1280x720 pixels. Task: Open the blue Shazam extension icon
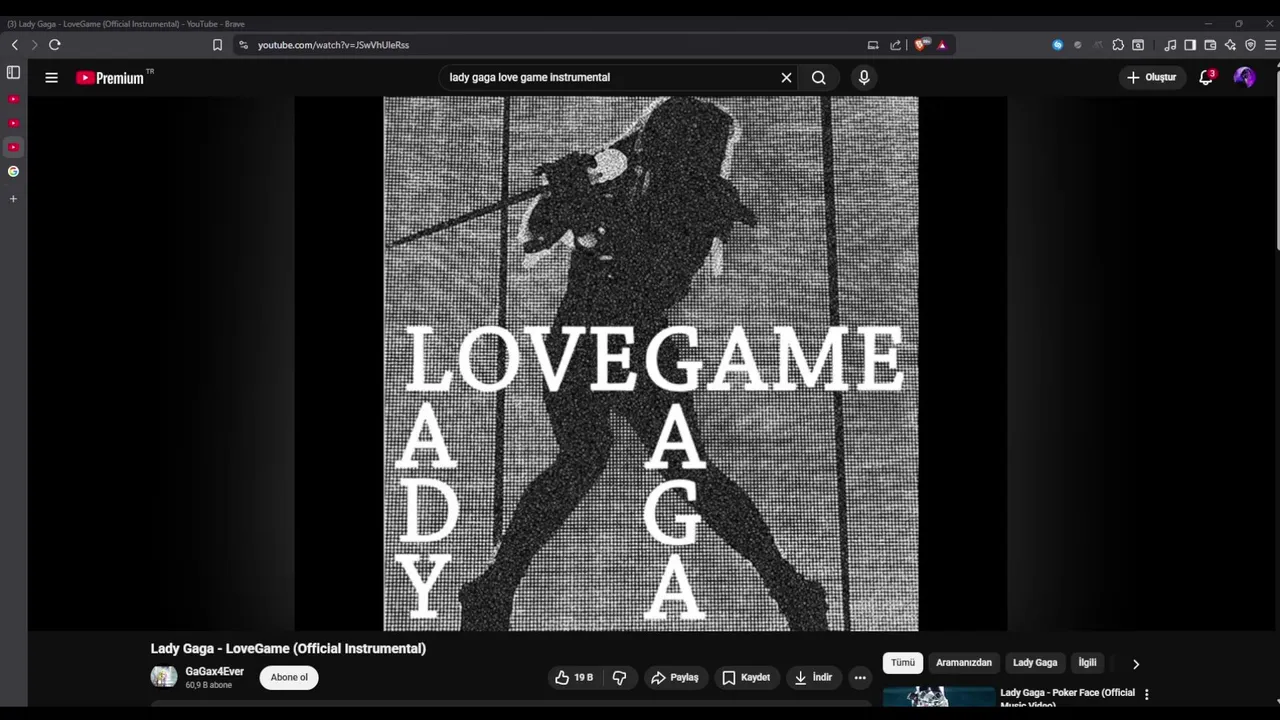(x=1058, y=45)
